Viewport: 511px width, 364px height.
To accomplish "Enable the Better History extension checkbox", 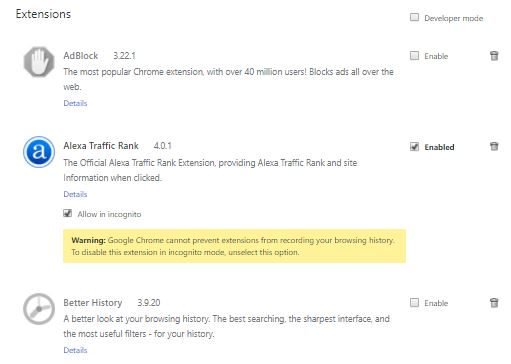I will coord(414,303).
